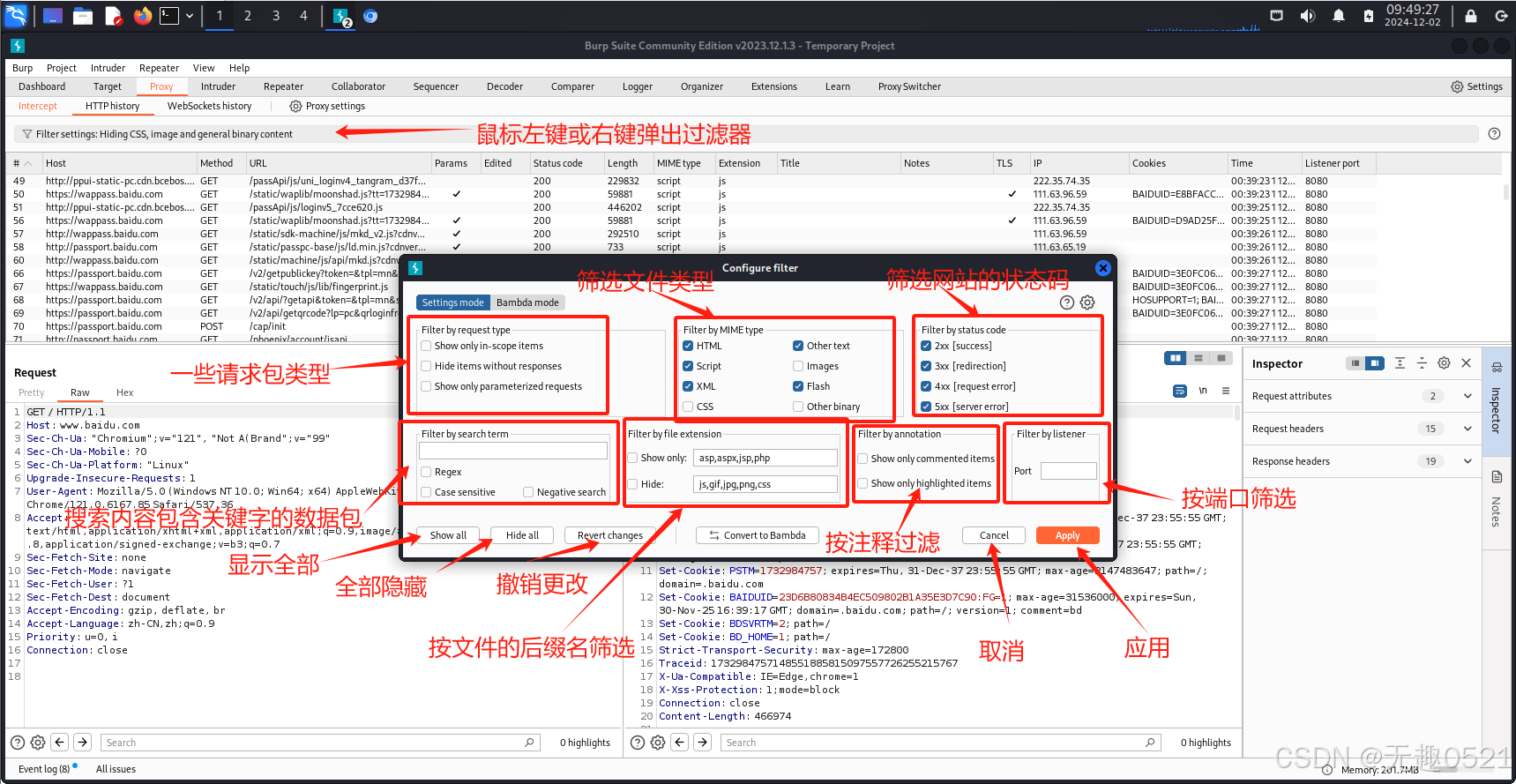Viewport: 1516px width, 784px height.
Task: View request in Hex tab
Action: (125, 392)
